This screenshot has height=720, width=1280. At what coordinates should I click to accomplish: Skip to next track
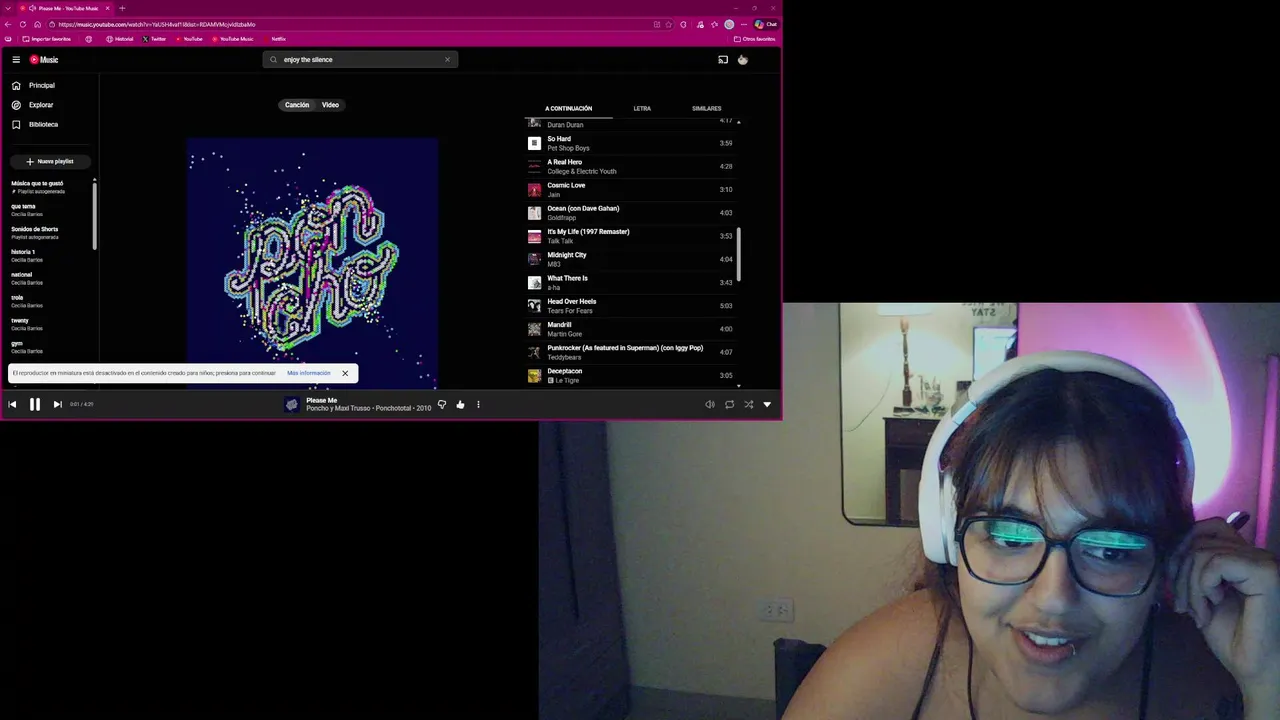pos(57,404)
